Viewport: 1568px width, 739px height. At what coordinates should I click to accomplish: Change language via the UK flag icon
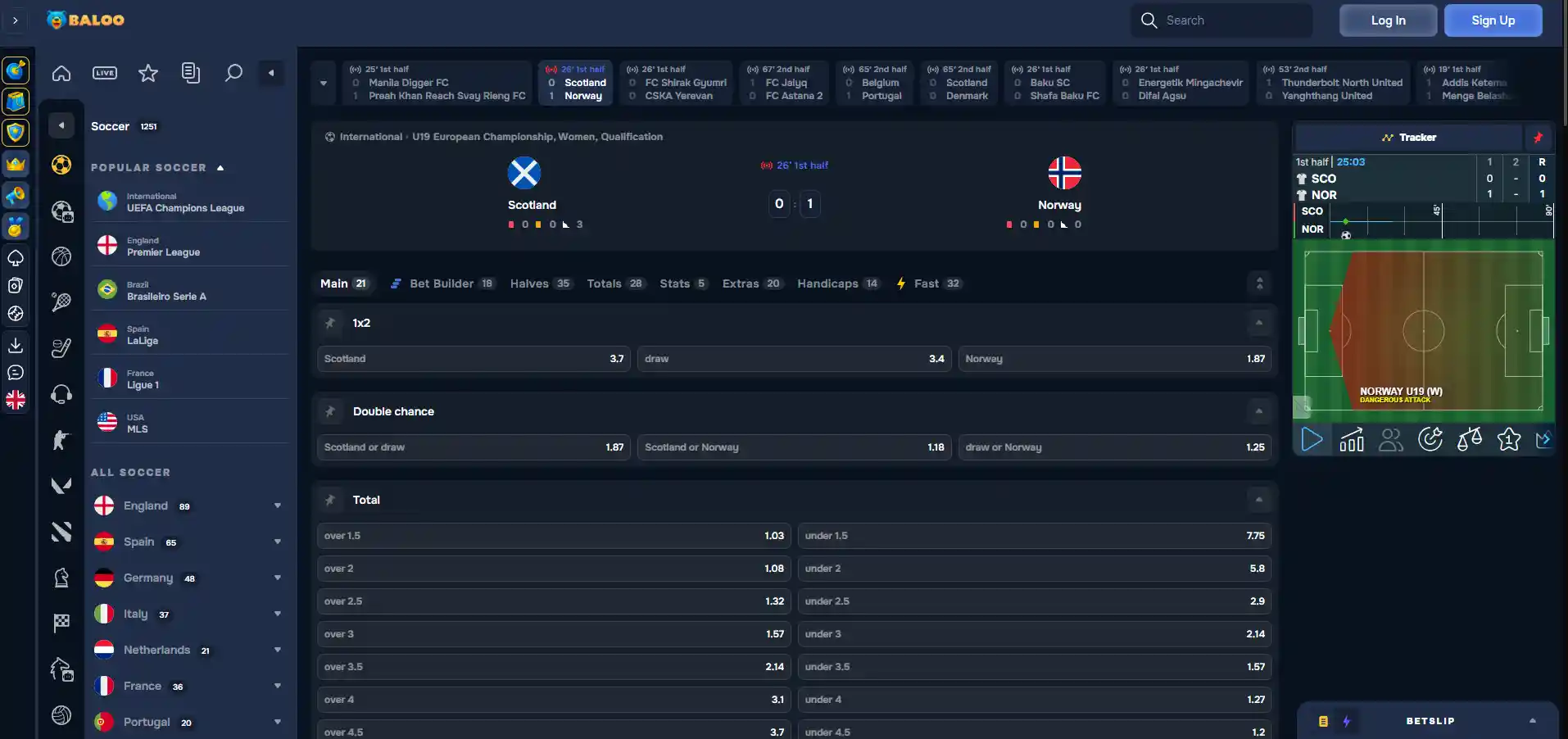pos(16,401)
